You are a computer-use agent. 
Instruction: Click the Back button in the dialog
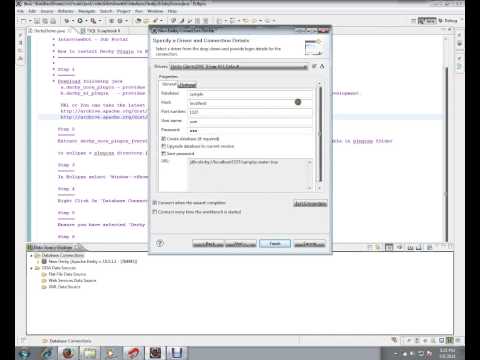[x=208, y=244]
